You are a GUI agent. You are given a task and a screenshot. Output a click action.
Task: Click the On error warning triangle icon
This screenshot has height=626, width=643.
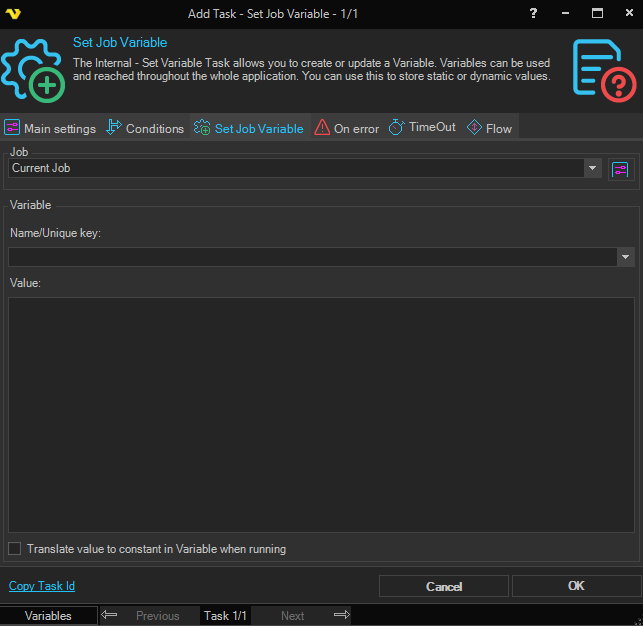click(322, 128)
